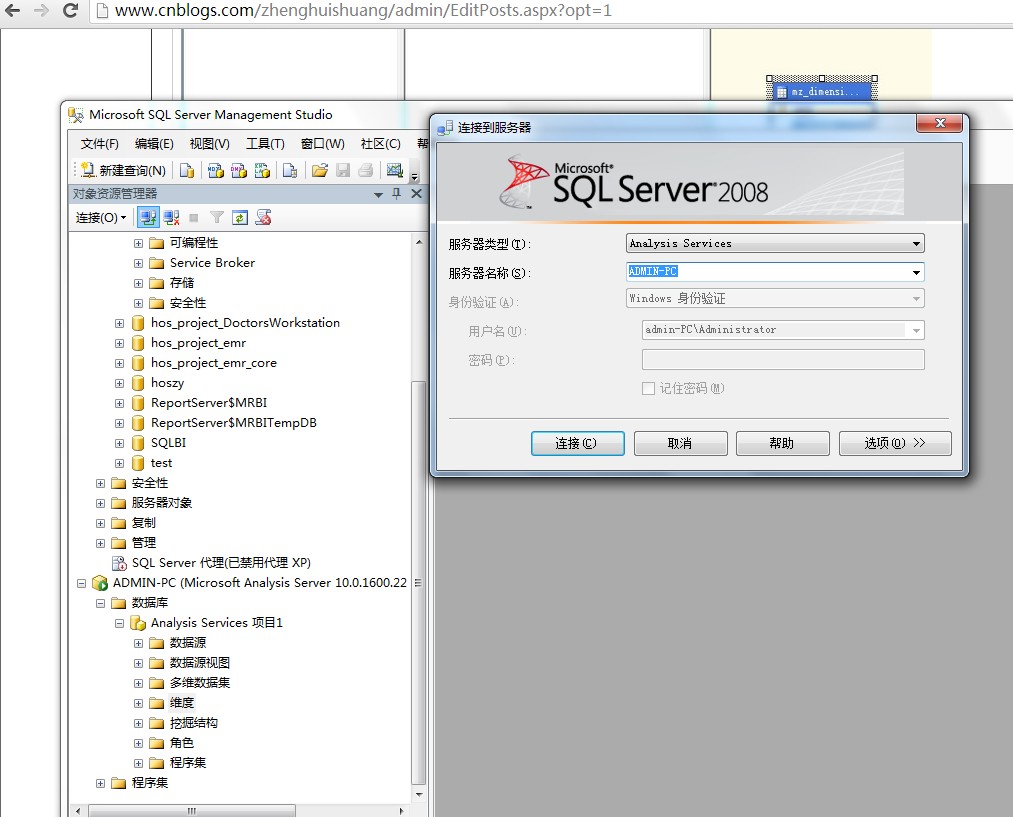Open the 服务器名称 dropdown arrow
The image size is (1013, 817).
[x=916, y=273]
